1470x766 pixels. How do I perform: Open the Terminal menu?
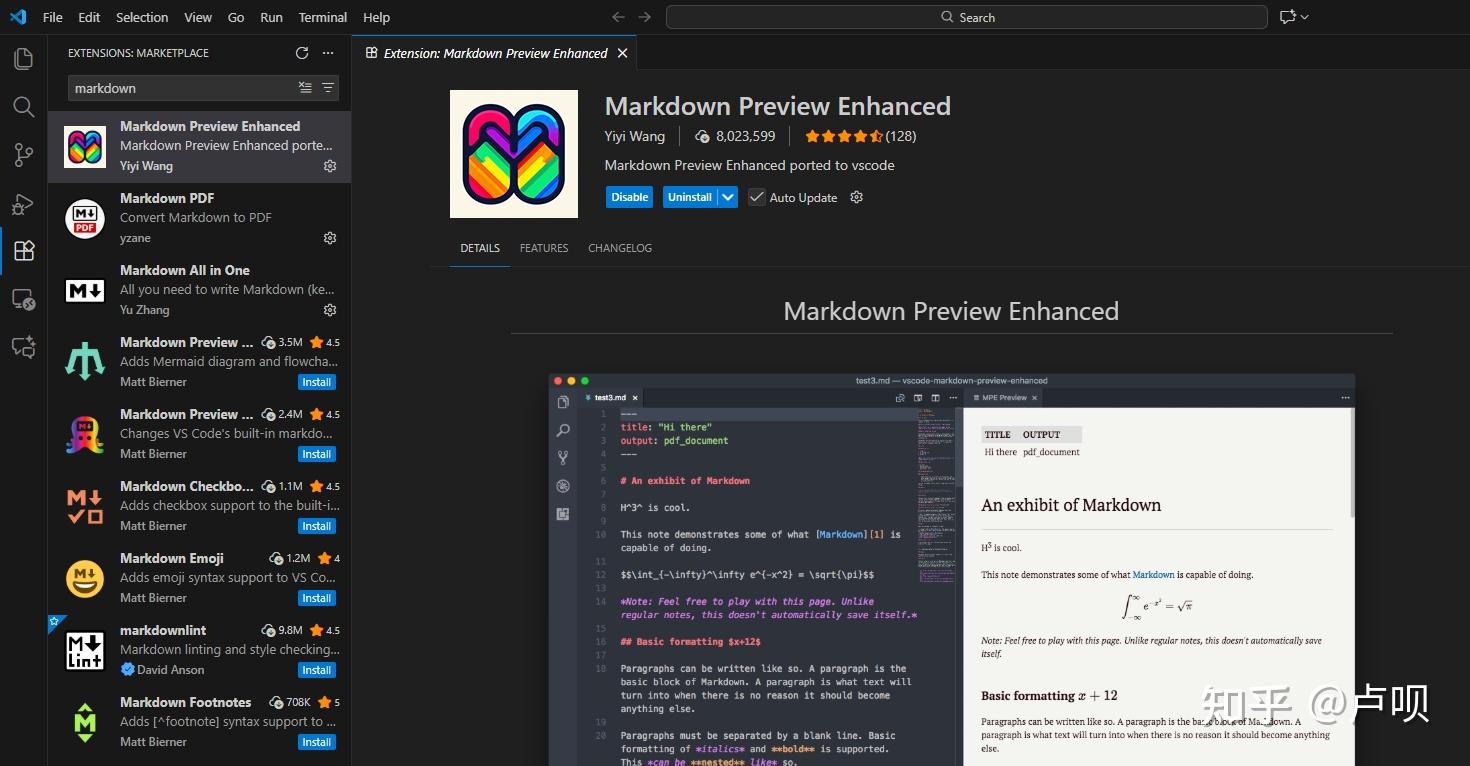tap(323, 17)
